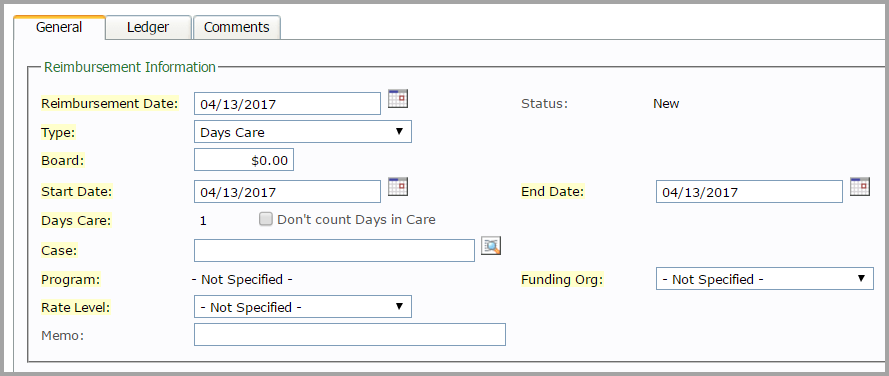Open calendar picker for Start Date
The image size is (889, 376).
(x=398, y=187)
